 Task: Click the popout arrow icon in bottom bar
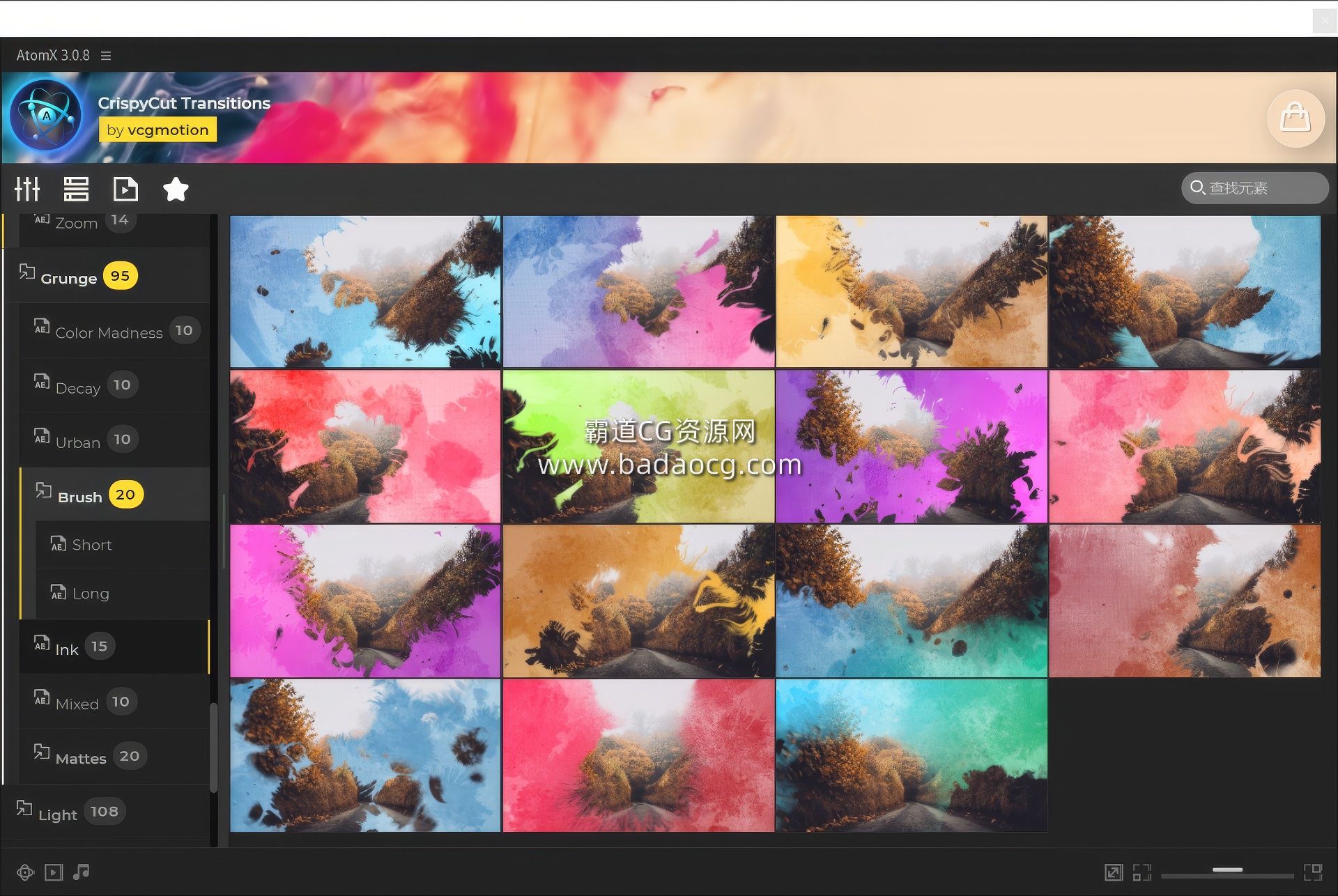[1114, 872]
